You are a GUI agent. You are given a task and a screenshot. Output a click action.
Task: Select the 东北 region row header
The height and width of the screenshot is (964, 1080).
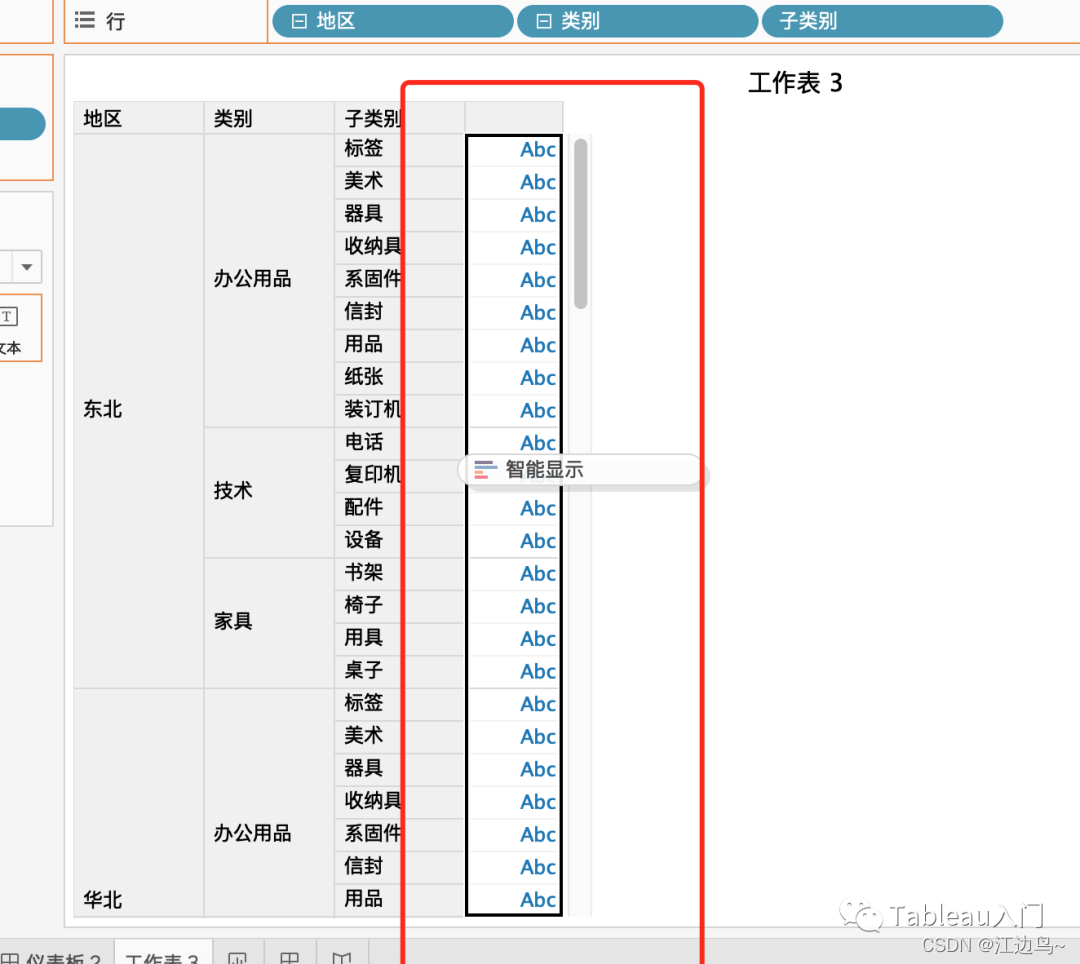[x=102, y=408]
